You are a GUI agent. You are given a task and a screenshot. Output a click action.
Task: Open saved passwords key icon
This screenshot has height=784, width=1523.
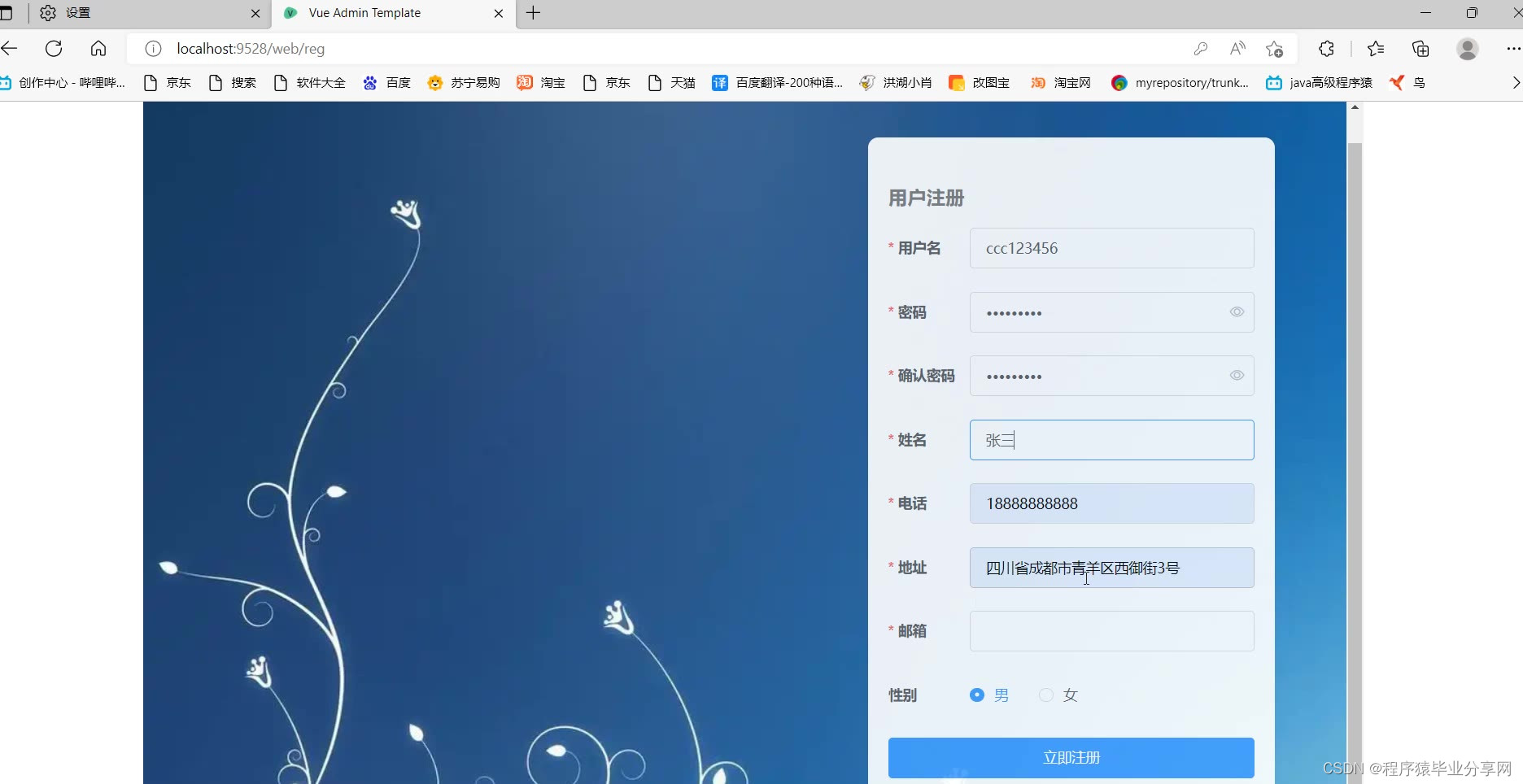point(1201,49)
